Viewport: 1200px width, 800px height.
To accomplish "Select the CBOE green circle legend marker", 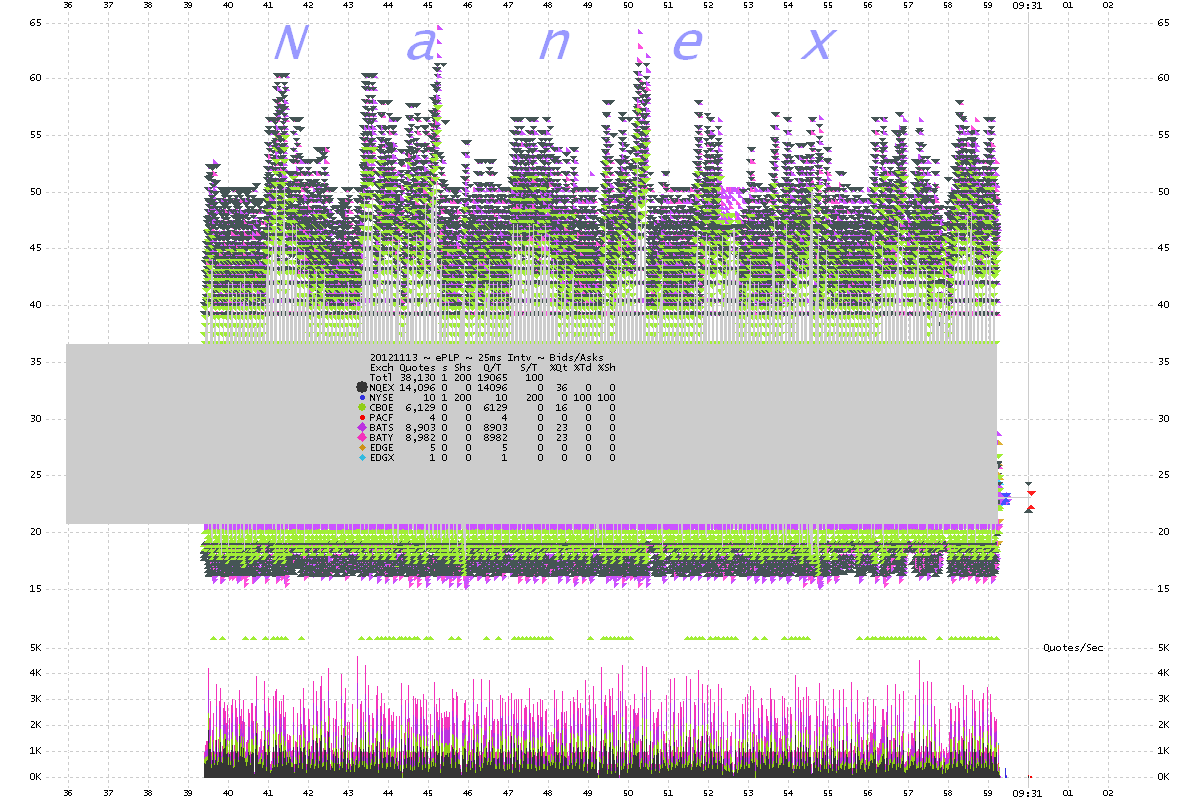I will (x=362, y=408).
